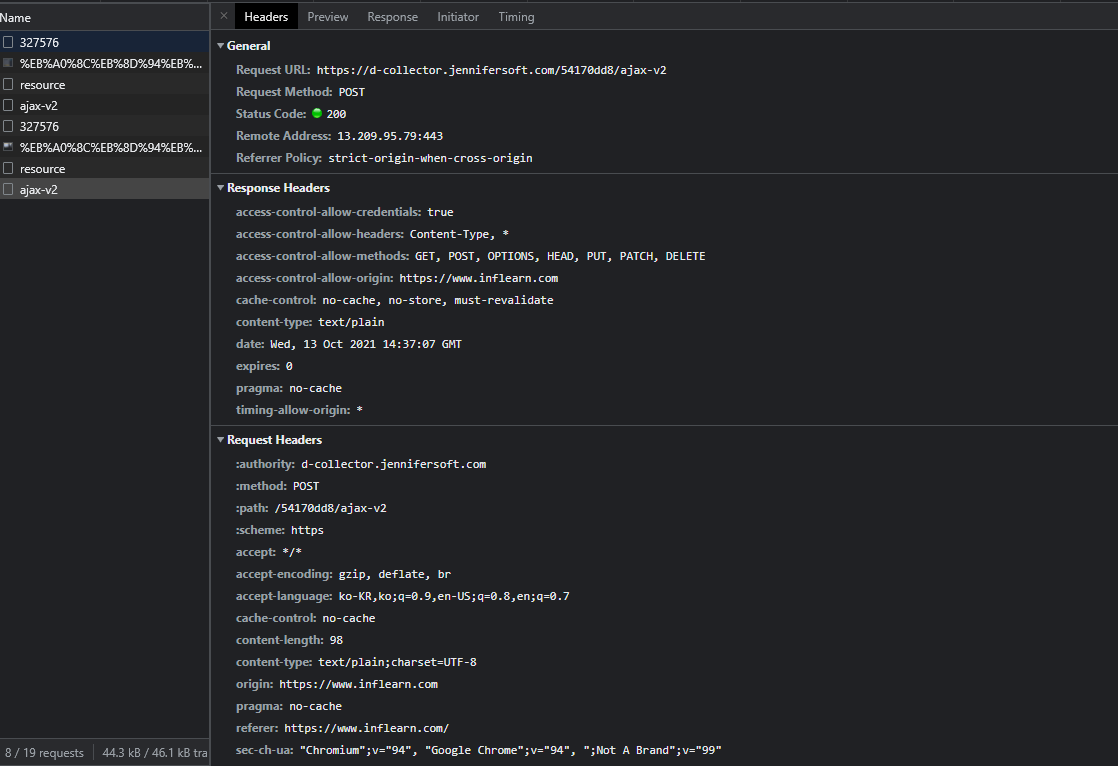This screenshot has width=1118, height=766.
Task: Click the 8 / 19 requests summary
Action: [44, 753]
